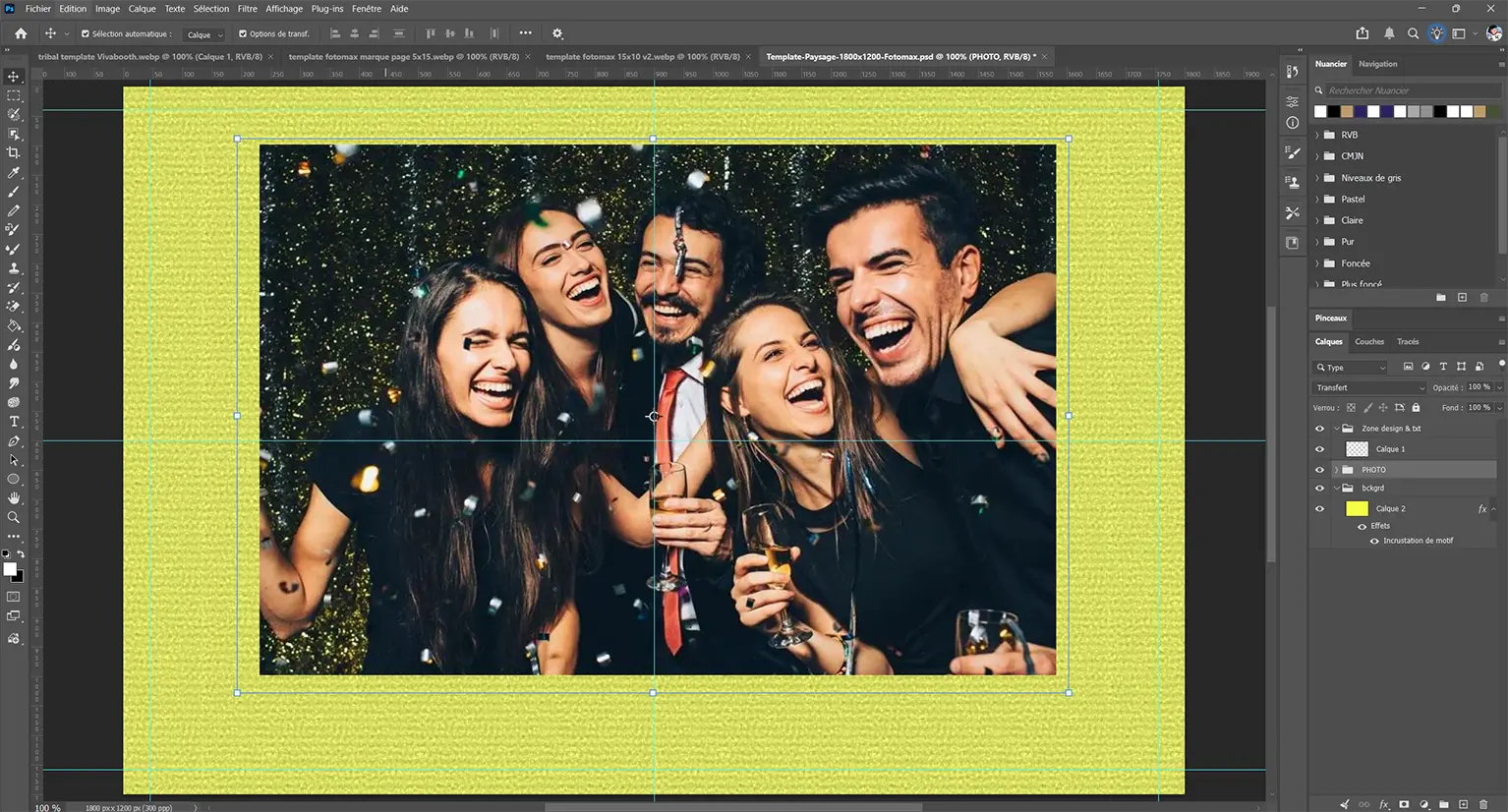The image size is (1508, 812).
Task: Create new swatch in Nuancier panel
Action: pyautogui.click(x=1463, y=298)
